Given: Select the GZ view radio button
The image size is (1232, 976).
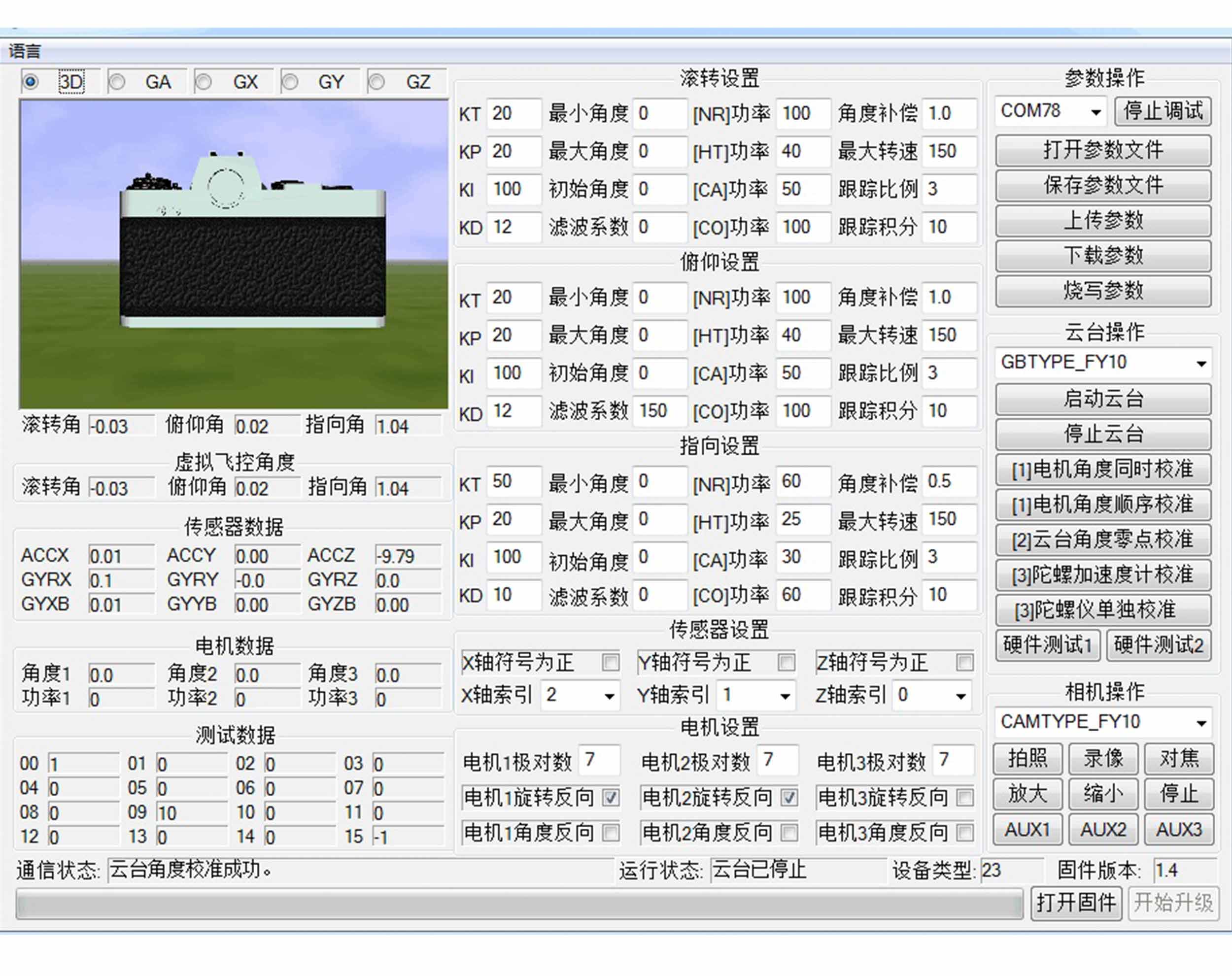Looking at the screenshot, I should pos(376,82).
